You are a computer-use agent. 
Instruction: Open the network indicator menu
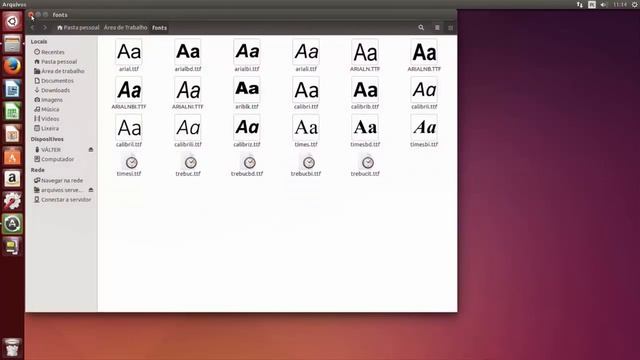coord(580,4)
